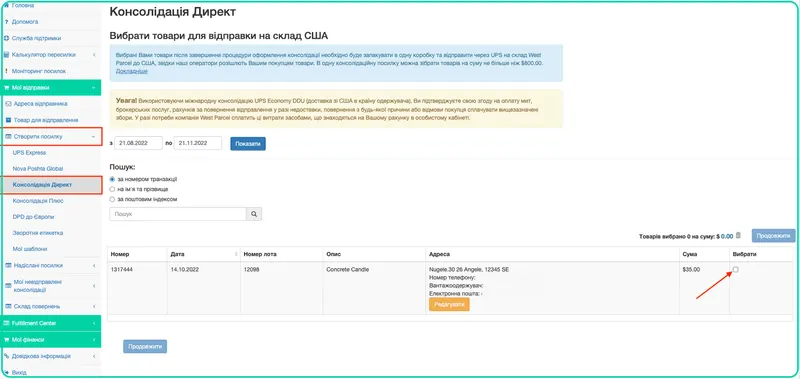Expand the Калькулятор пересилки submenu chevron
This screenshot has height=379, width=800.
coord(94,55)
